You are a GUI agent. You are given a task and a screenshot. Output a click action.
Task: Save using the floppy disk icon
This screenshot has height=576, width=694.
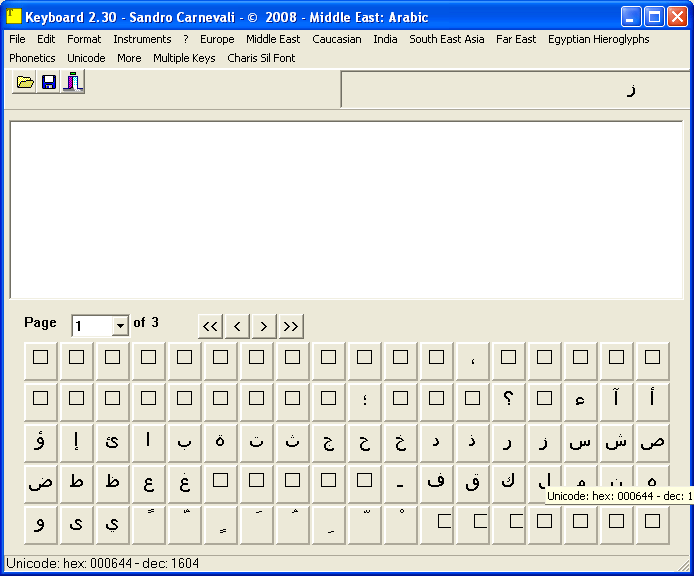coord(49,82)
